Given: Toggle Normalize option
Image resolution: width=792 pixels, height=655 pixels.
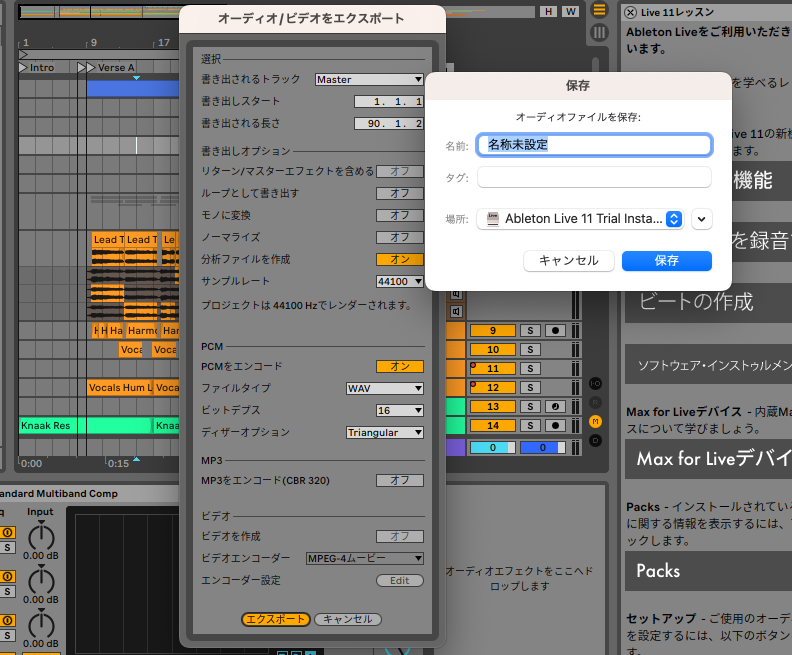Looking at the screenshot, I should (400, 237).
